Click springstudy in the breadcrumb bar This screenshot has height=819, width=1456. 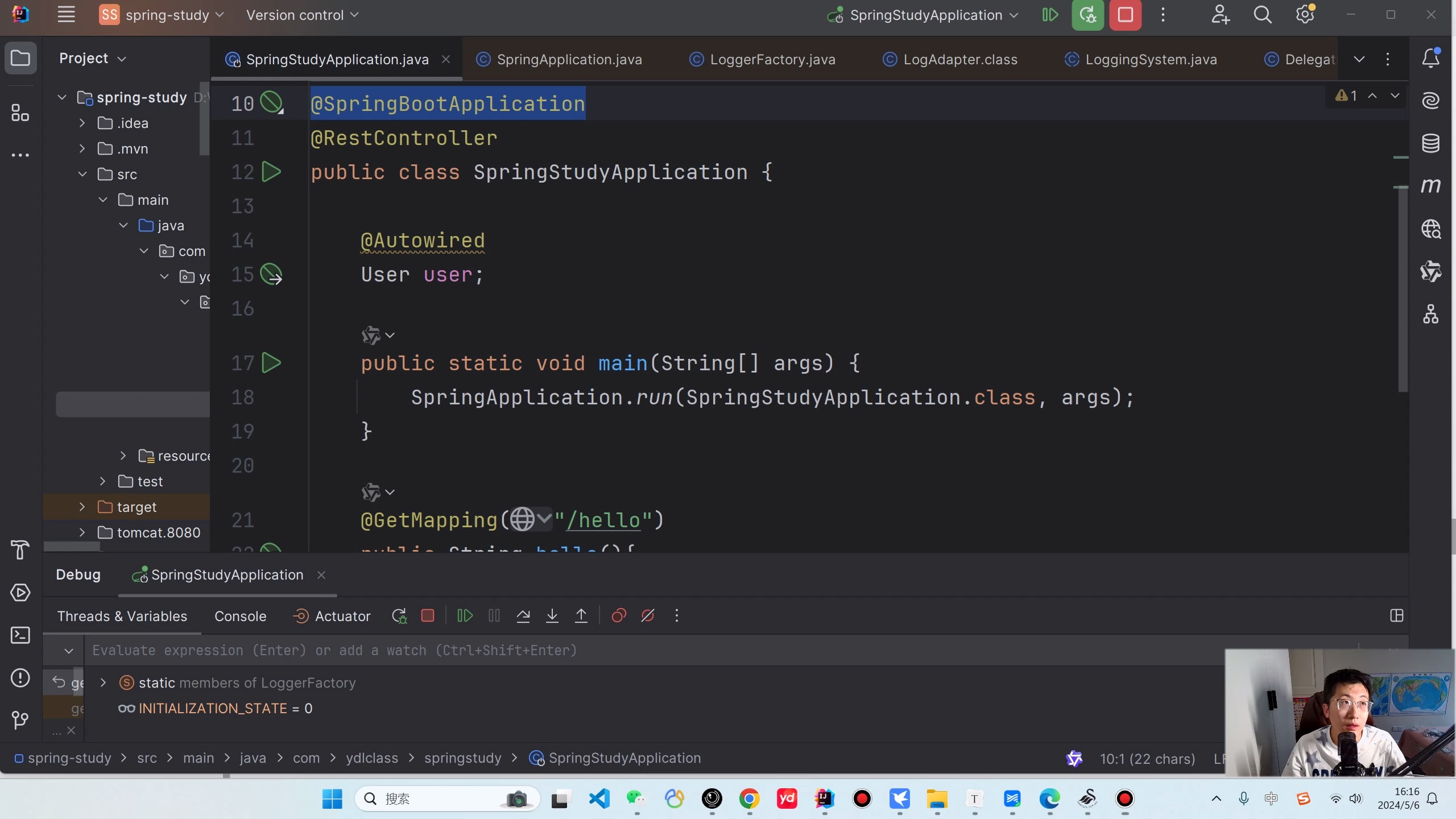pos(462,758)
